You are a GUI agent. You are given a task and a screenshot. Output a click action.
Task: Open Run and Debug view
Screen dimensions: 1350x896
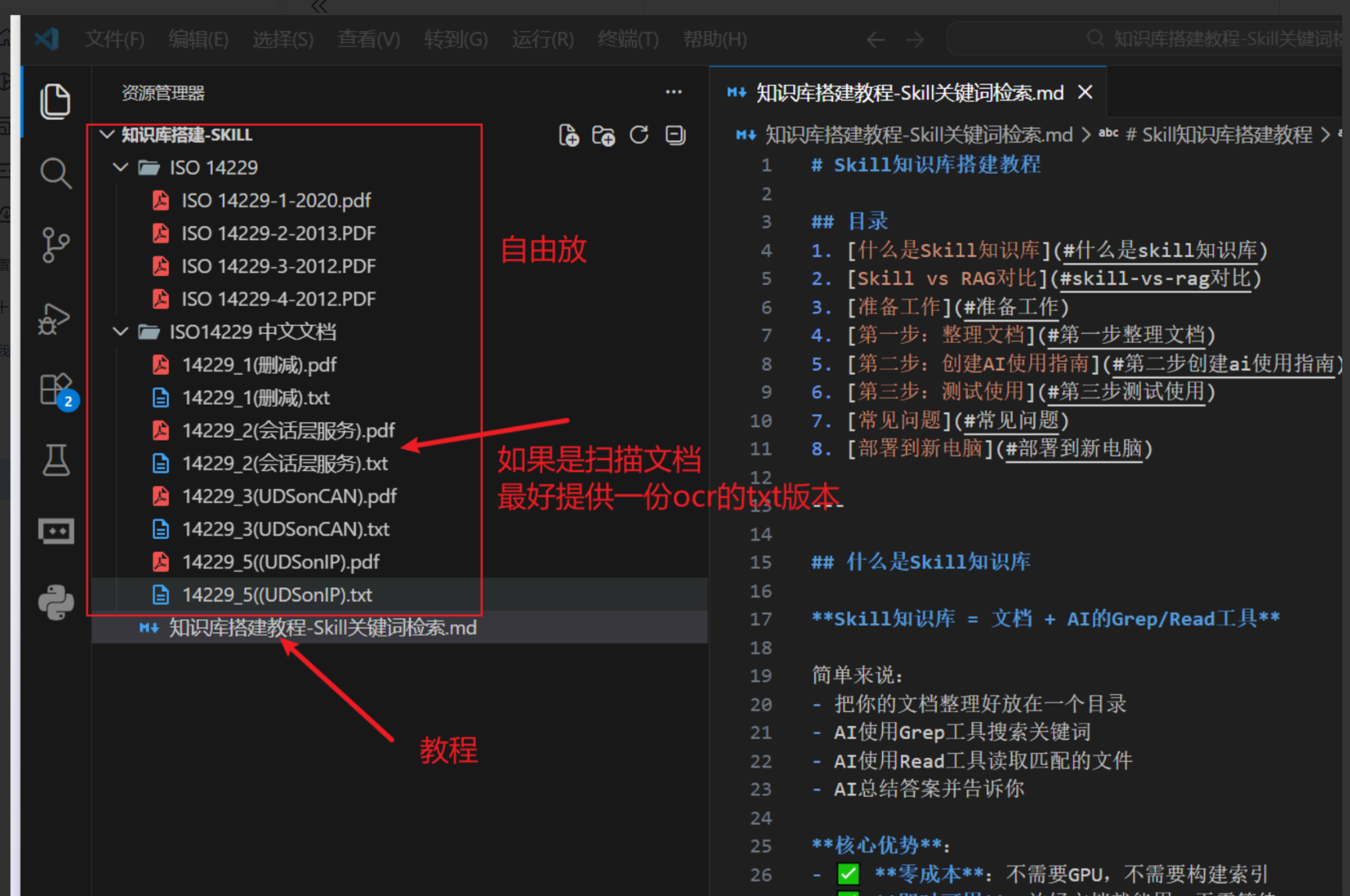coord(55,318)
